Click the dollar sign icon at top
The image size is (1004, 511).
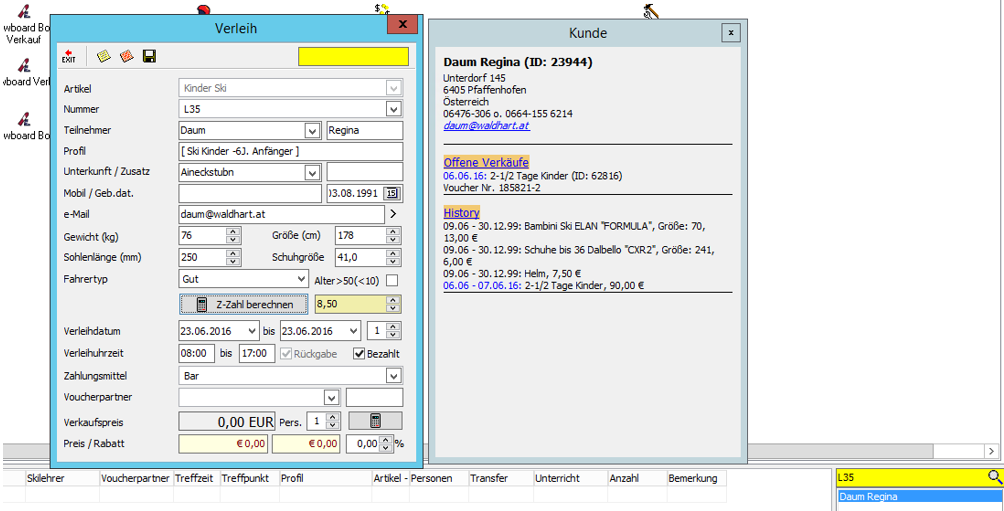click(382, 8)
